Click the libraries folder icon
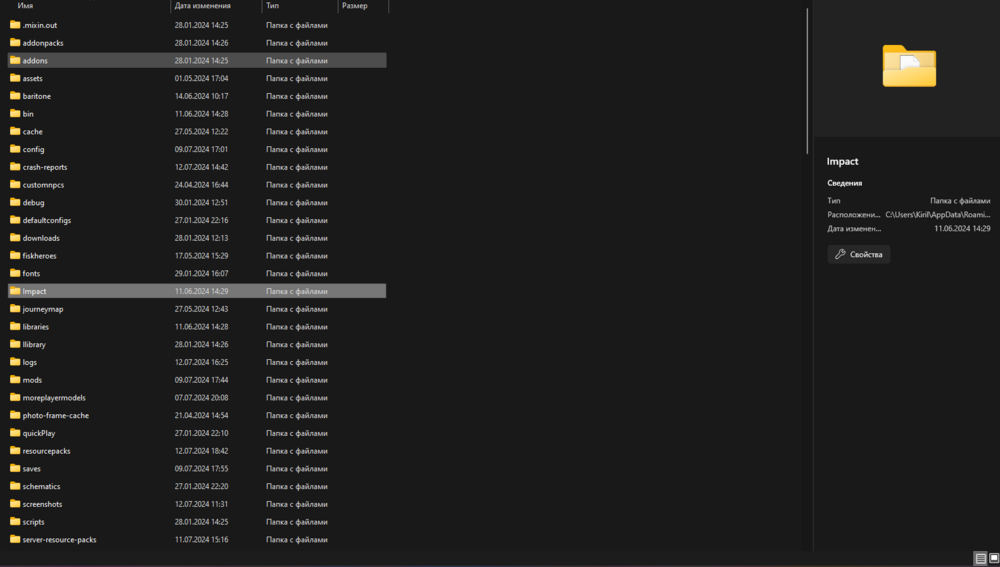Viewport: 1000px width, 567px height. tap(15, 327)
